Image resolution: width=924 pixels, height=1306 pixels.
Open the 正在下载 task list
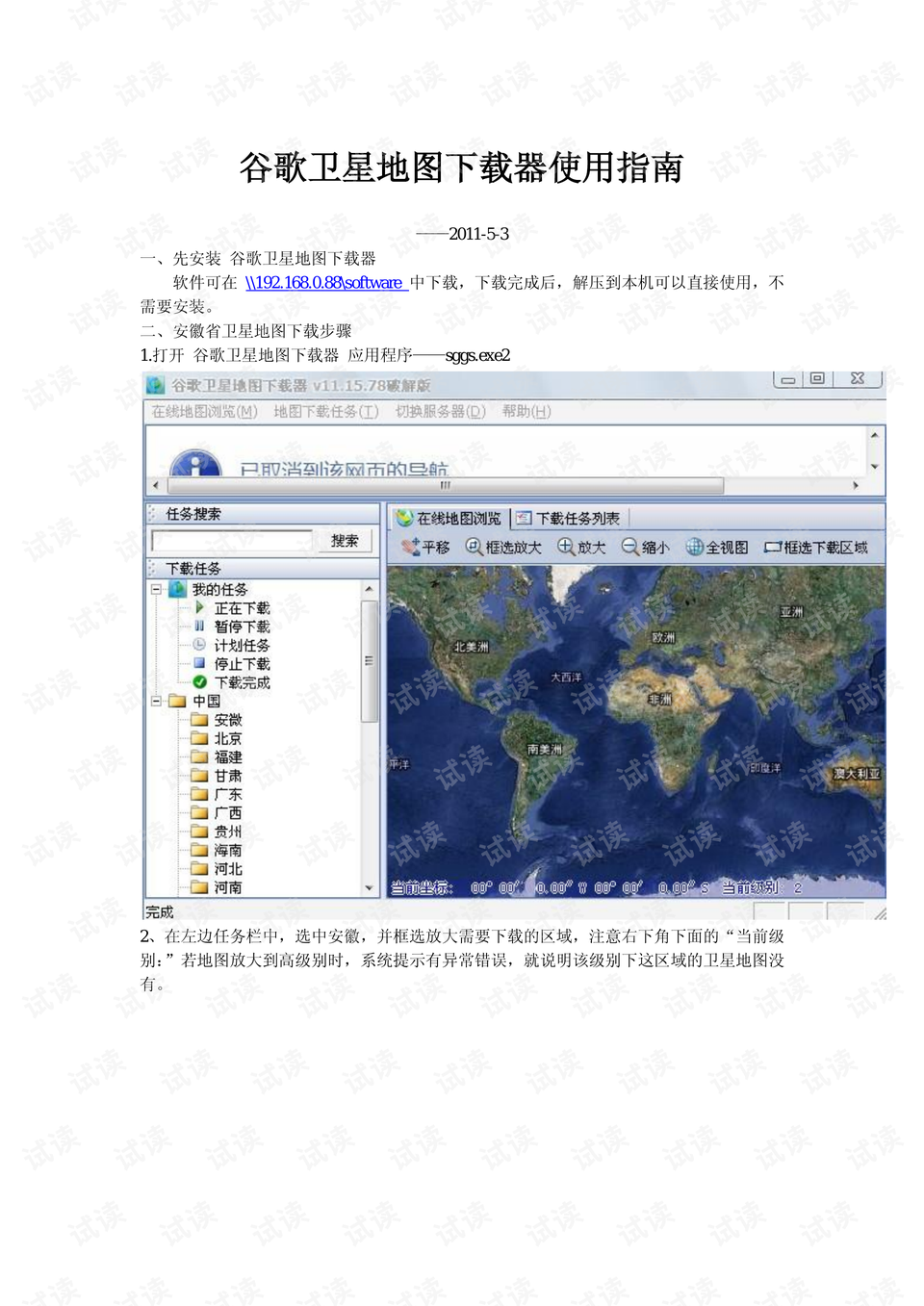[x=232, y=608]
